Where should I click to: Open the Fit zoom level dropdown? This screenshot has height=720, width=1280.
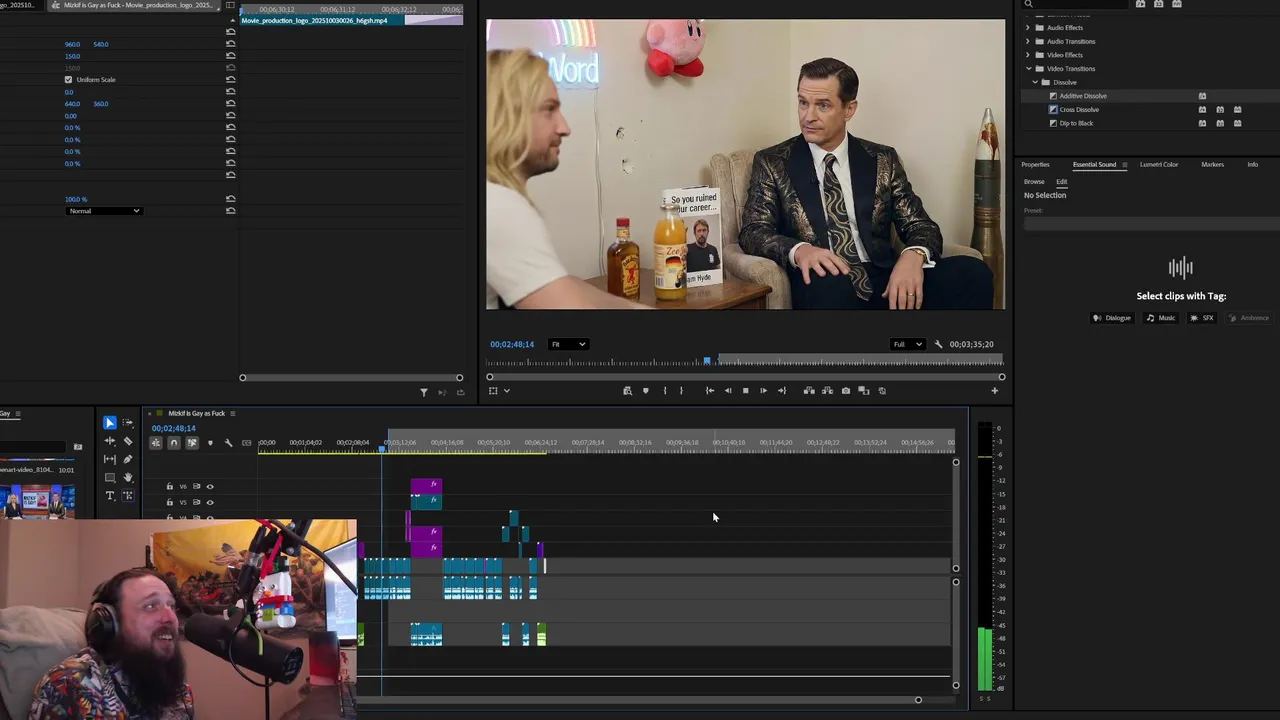(568, 344)
